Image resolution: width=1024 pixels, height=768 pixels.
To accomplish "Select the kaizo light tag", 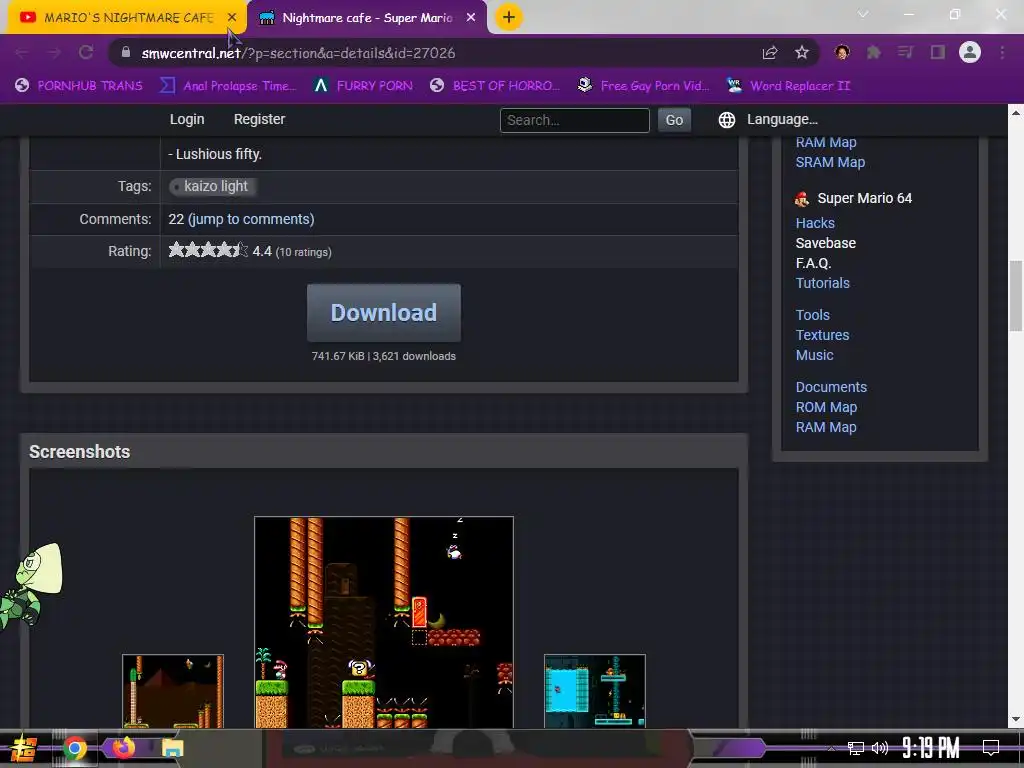I will pyautogui.click(x=213, y=187).
